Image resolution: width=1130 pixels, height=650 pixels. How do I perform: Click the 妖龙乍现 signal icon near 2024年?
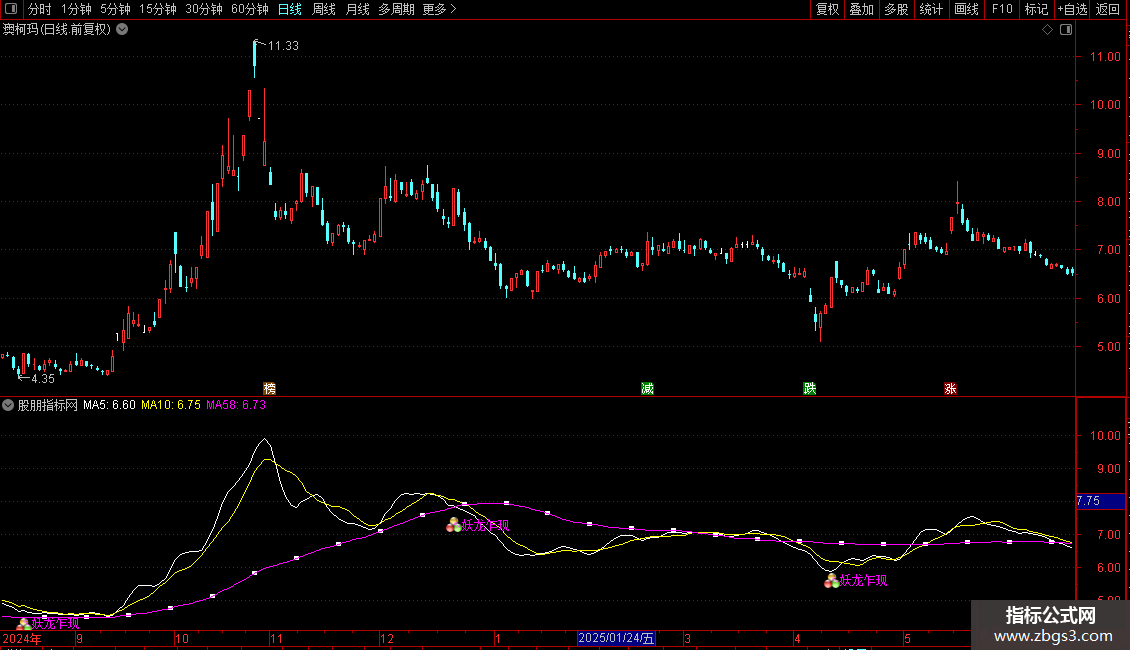click(x=23, y=624)
